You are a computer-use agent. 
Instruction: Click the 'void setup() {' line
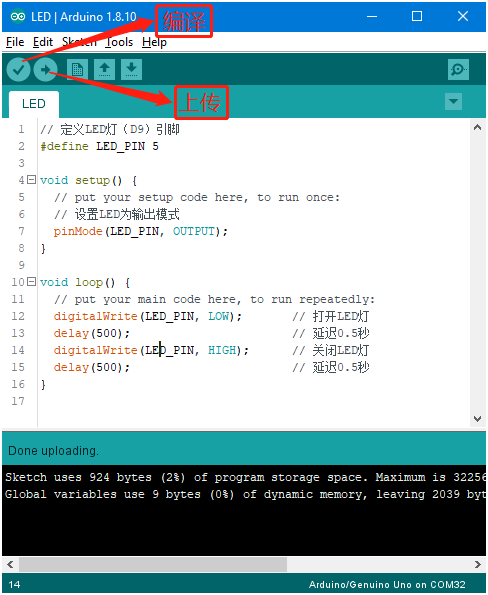coord(88,180)
